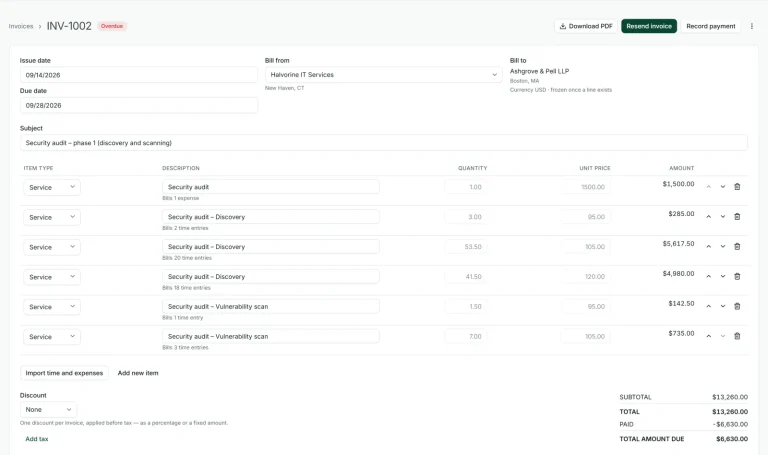The width and height of the screenshot is (768, 455).
Task: Focus the Due date field 09/28/2026
Action: pos(139,105)
